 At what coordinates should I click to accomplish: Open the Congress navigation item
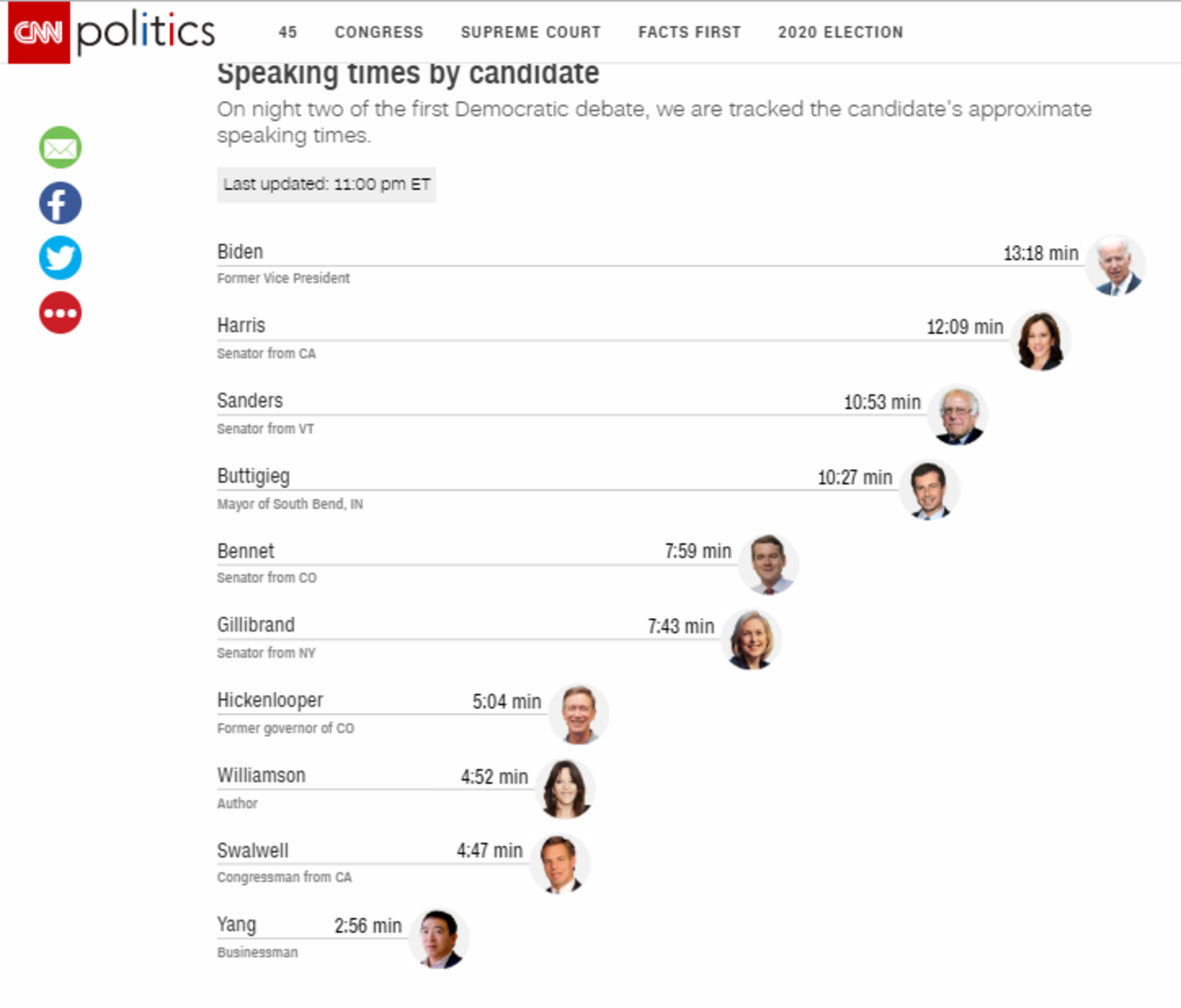(x=379, y=33)
